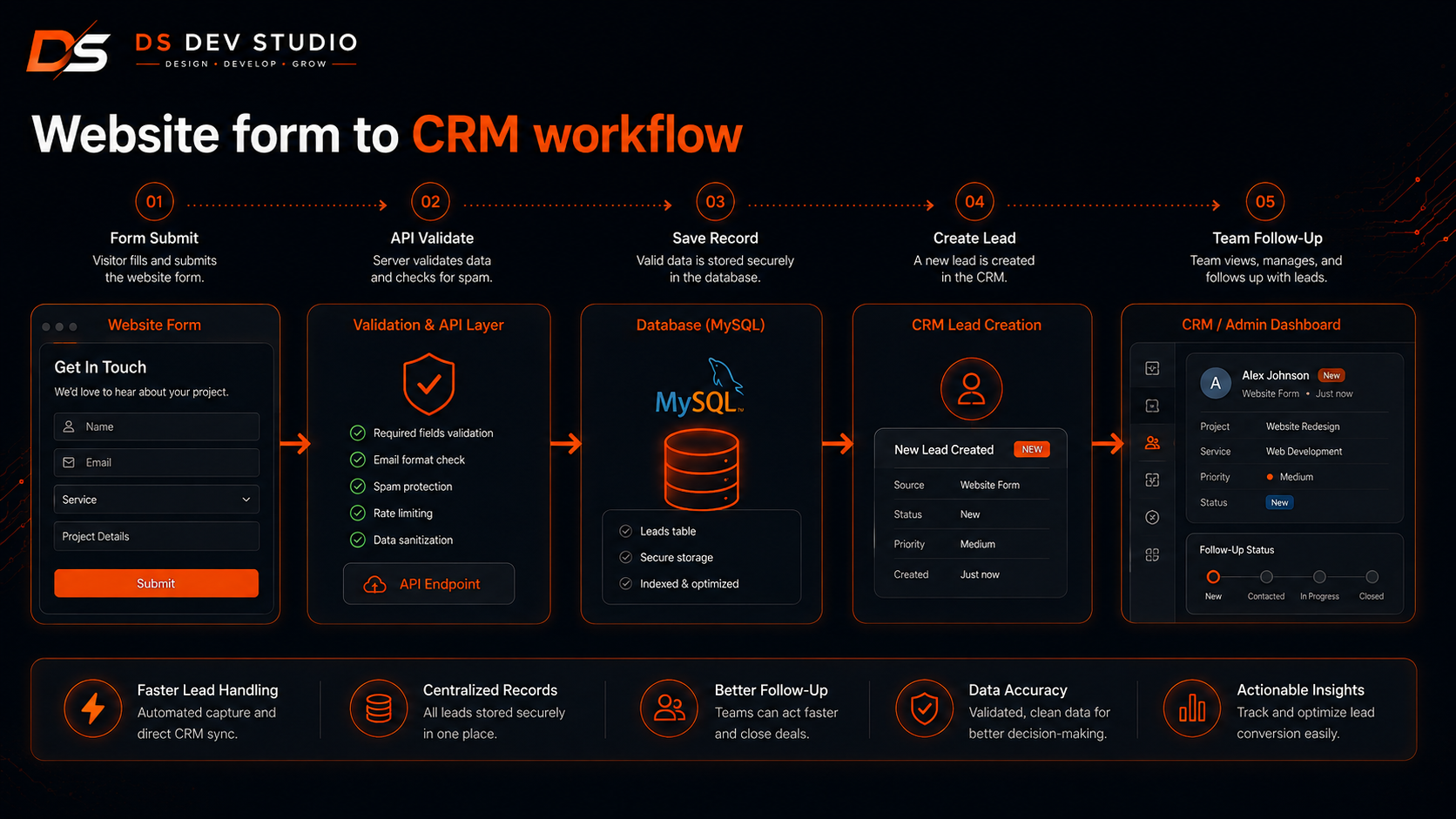
Task: Click the Web Development service value
Action: click(x=1304, y=452)
